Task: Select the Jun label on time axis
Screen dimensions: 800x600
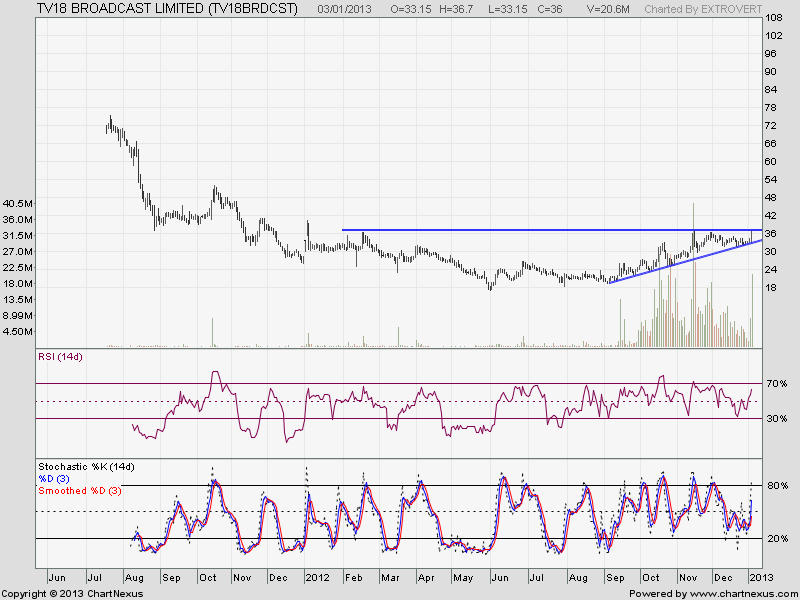Action: [56, 578]
